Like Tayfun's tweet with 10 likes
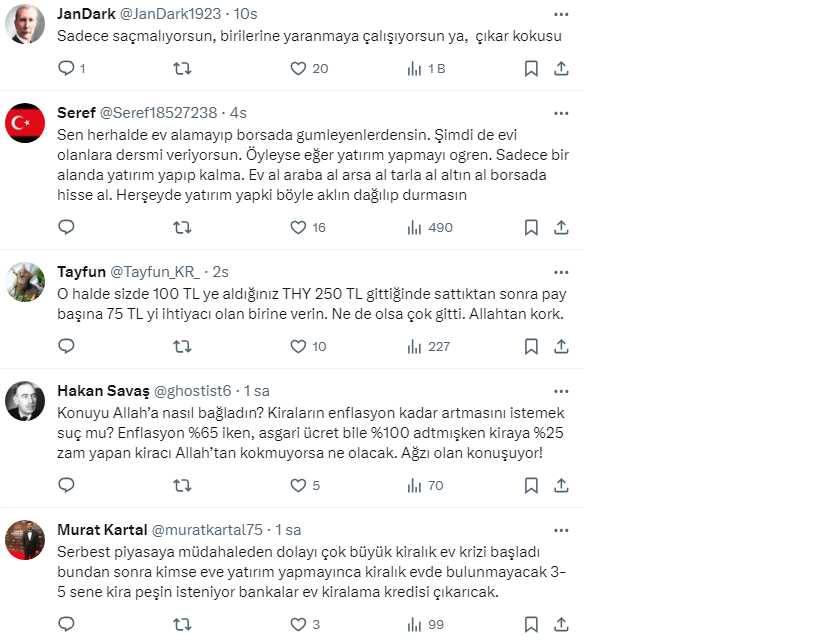 (298, 347)
